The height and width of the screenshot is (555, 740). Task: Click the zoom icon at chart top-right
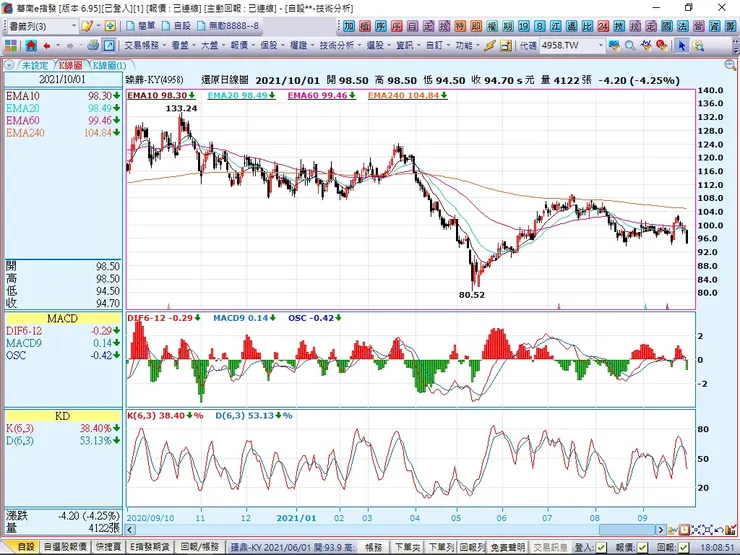[730, 65]
